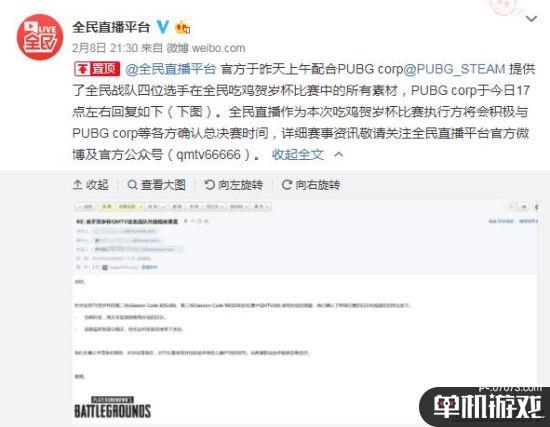Click the upward arrow collapse icon
Image resolution: width=550 pixels, height=427 pixels.
click(x=78, y=185)
